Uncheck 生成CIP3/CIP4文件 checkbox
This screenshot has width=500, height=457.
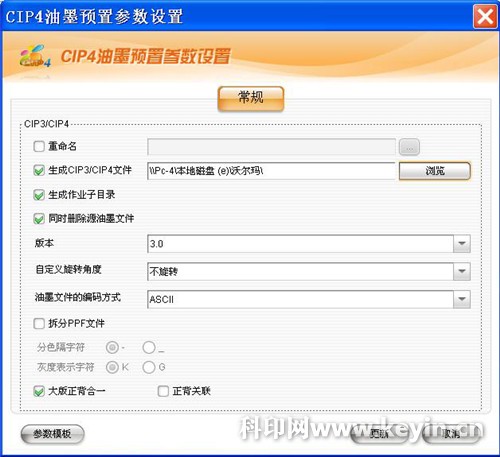point(39,170)
